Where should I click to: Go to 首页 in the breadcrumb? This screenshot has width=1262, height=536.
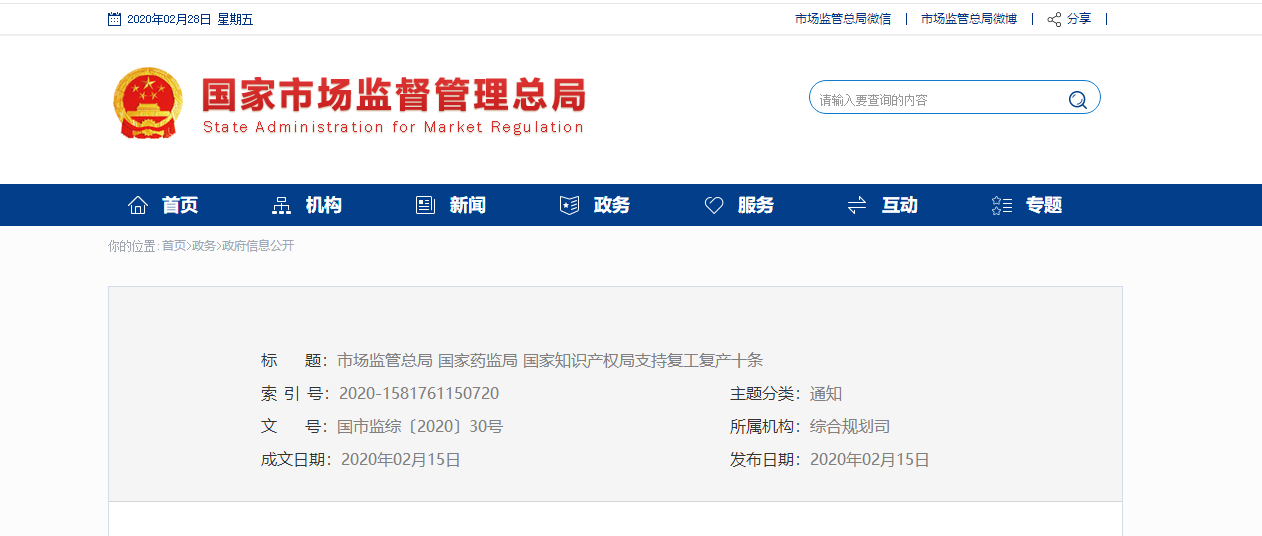pyautogui.click(x=174, y=246)
